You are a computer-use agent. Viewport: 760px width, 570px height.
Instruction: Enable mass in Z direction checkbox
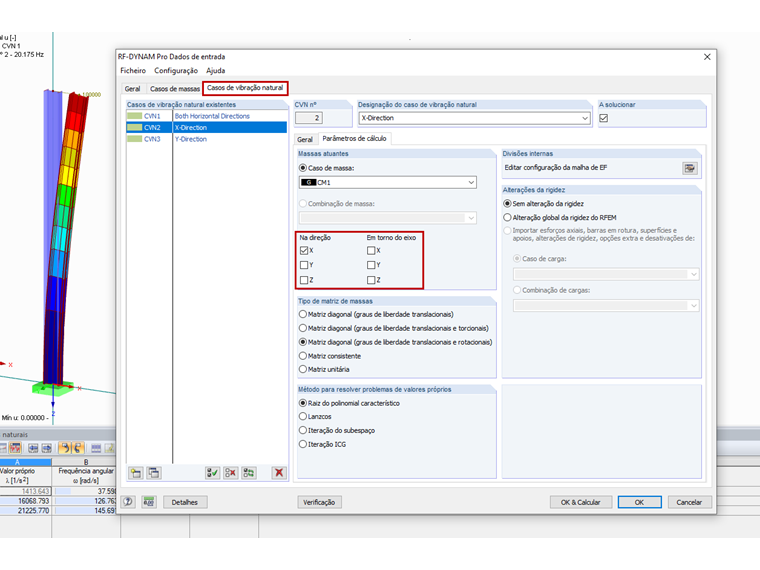click(x=304, y=280)
